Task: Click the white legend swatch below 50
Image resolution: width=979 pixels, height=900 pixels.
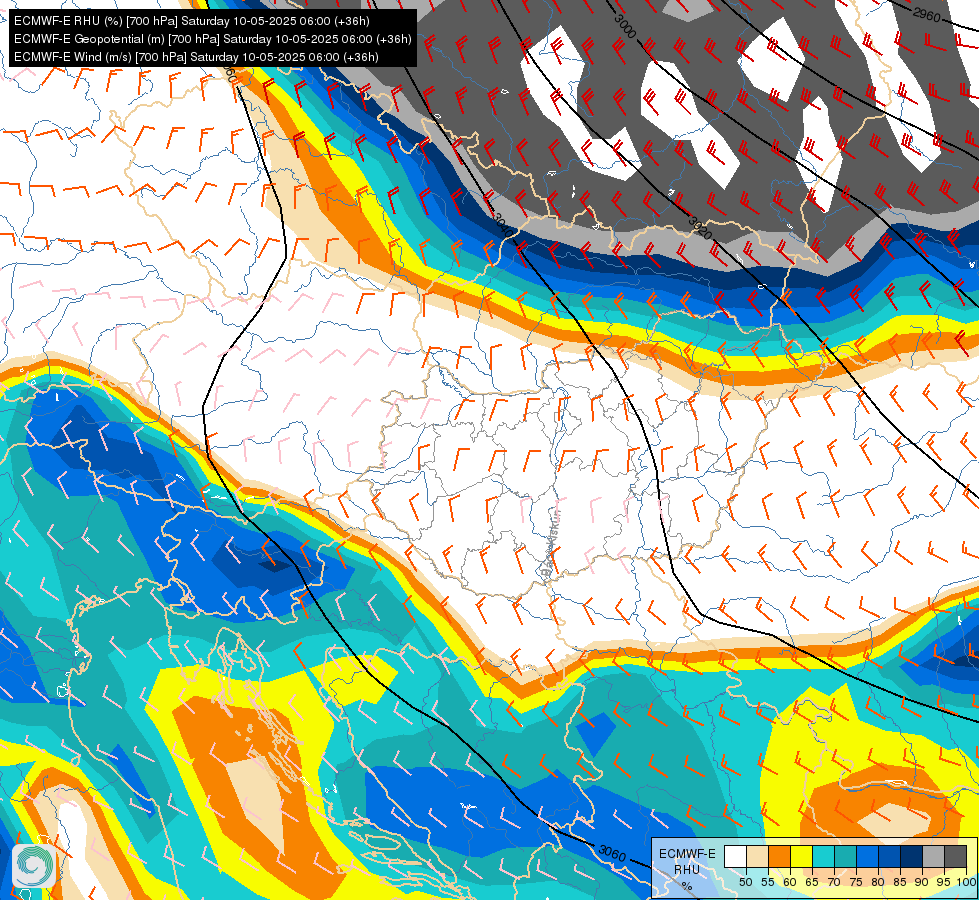Action: point(735,856)
